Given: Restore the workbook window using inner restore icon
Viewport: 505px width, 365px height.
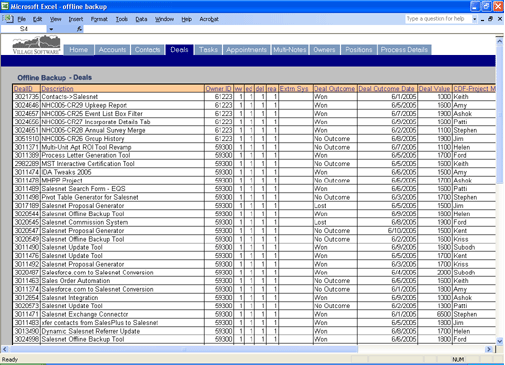Looking at the screenshot, I should tap(490, 19).
